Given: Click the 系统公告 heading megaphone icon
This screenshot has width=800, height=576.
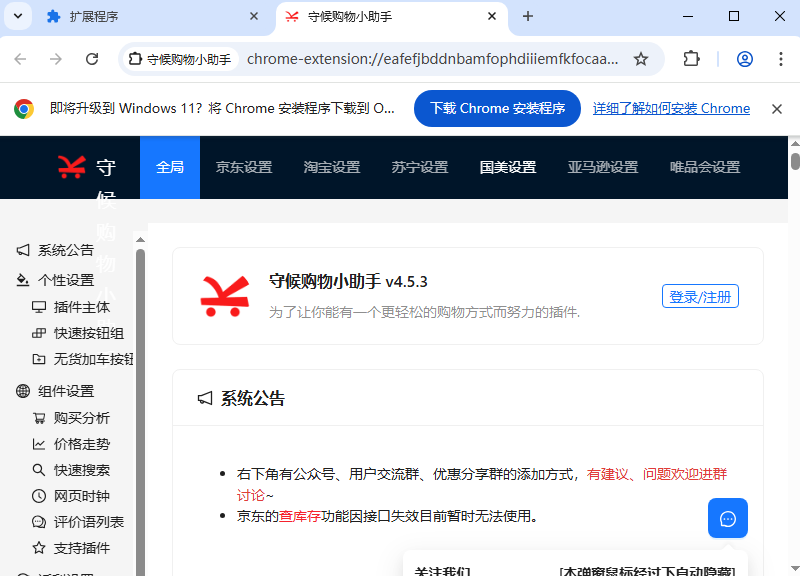Looking at the screenshot, I should click(205, 398).
